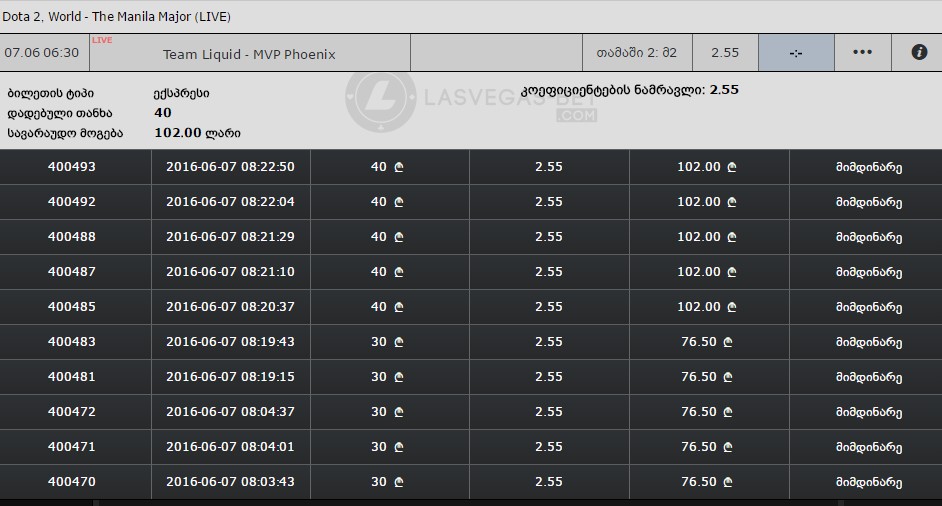Click timestamp 2016-06-07 08:04:37
The image size is (942, 506).
pyautogui.click(x=230, y=411)
